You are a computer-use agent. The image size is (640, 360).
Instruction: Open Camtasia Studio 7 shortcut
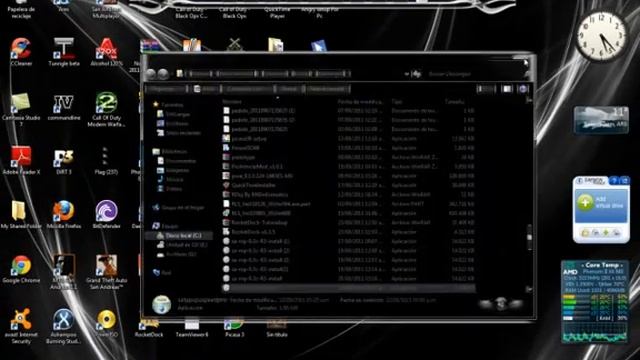point(21,109)
